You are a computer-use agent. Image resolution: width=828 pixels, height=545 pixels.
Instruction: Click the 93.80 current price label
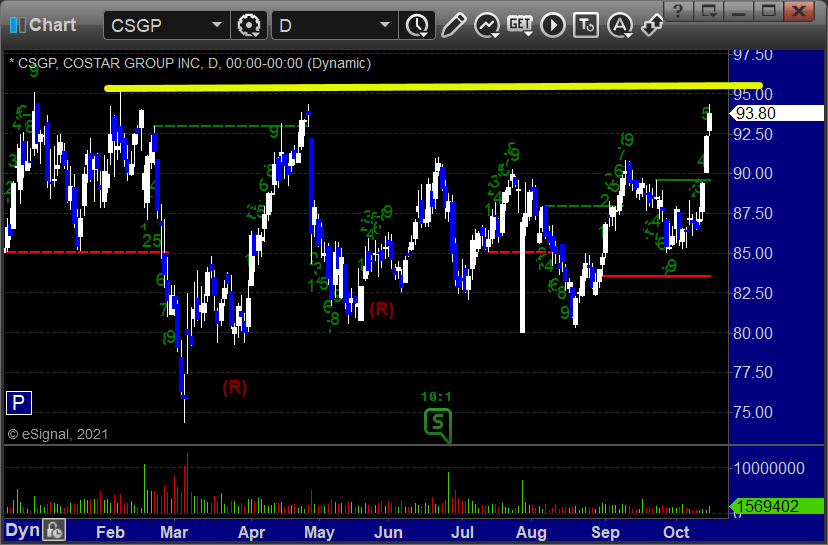776,113
